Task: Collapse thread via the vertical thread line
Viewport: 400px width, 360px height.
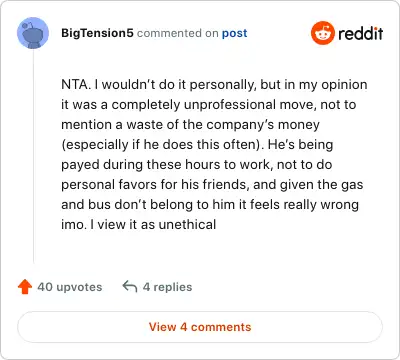Action: (34, 156)
